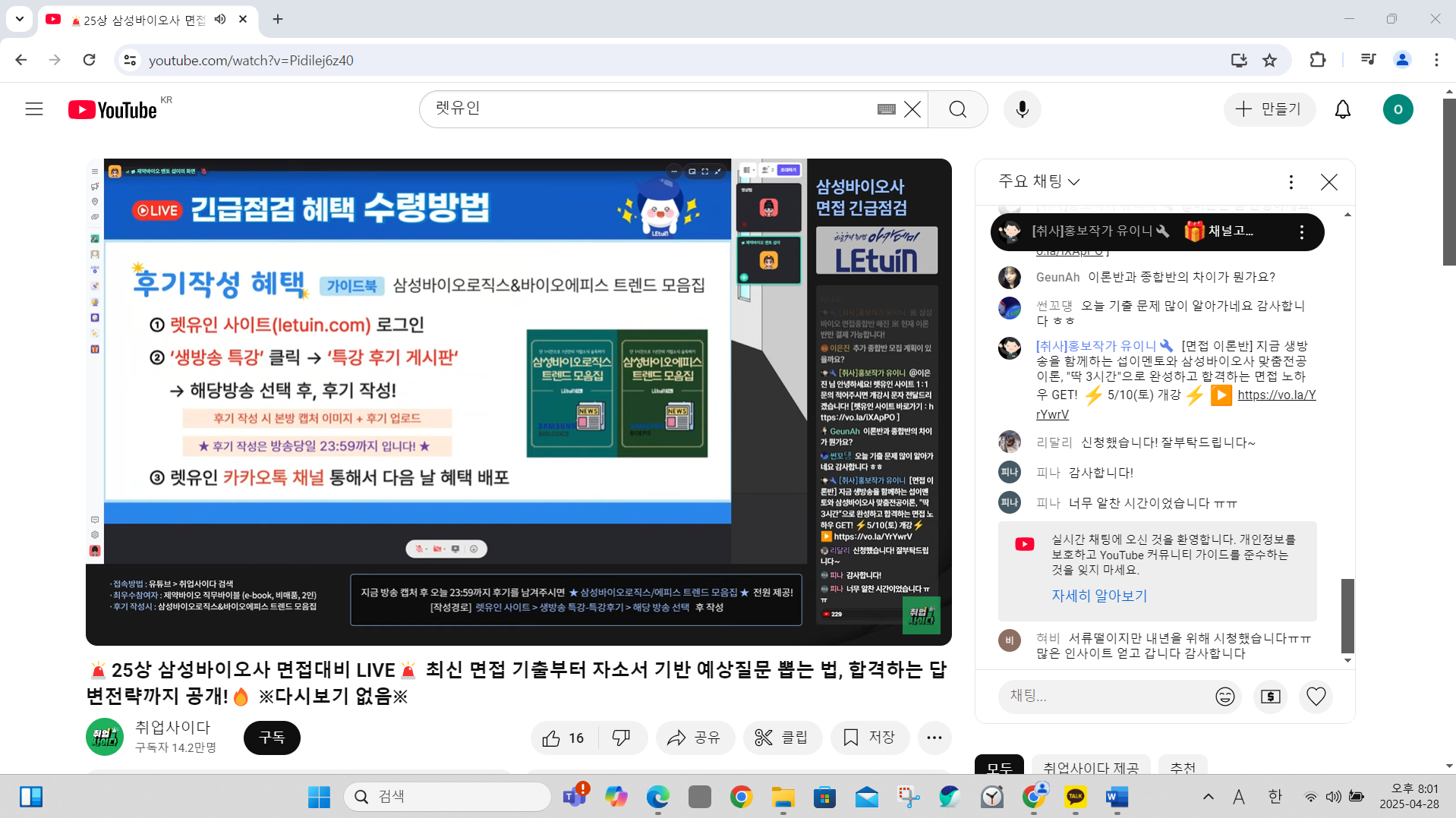The width and height of the screenshot is (1456, 818).
Task: Open the emoji picker in chat
Action: (x=1224, y=697)
